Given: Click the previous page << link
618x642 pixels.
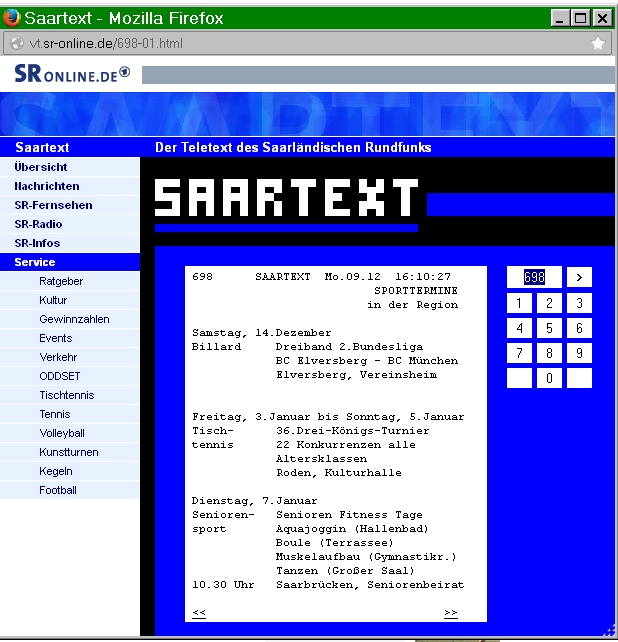Looking at the screenshot, I should point(199,612).
